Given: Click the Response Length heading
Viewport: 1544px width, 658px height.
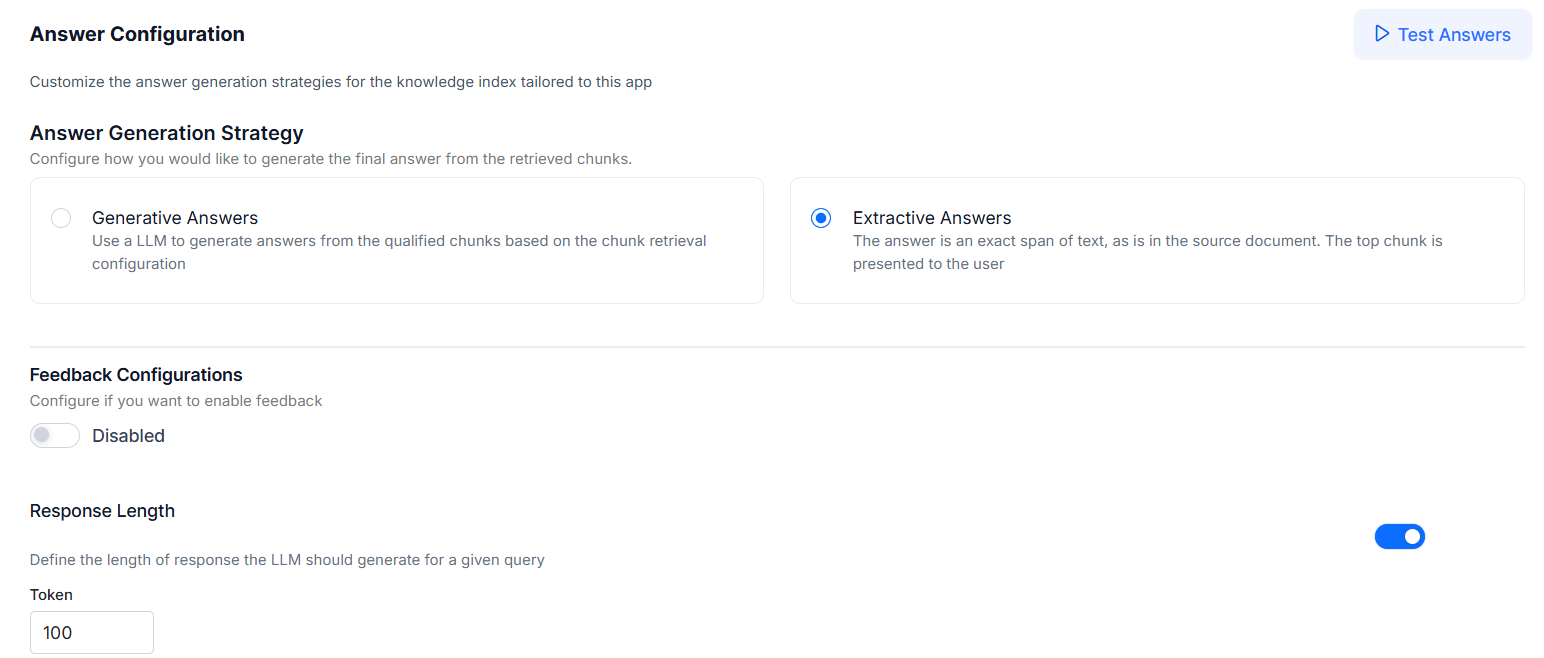Looking at the screenshot, I should pyautogui.click(x=102, y=511).
